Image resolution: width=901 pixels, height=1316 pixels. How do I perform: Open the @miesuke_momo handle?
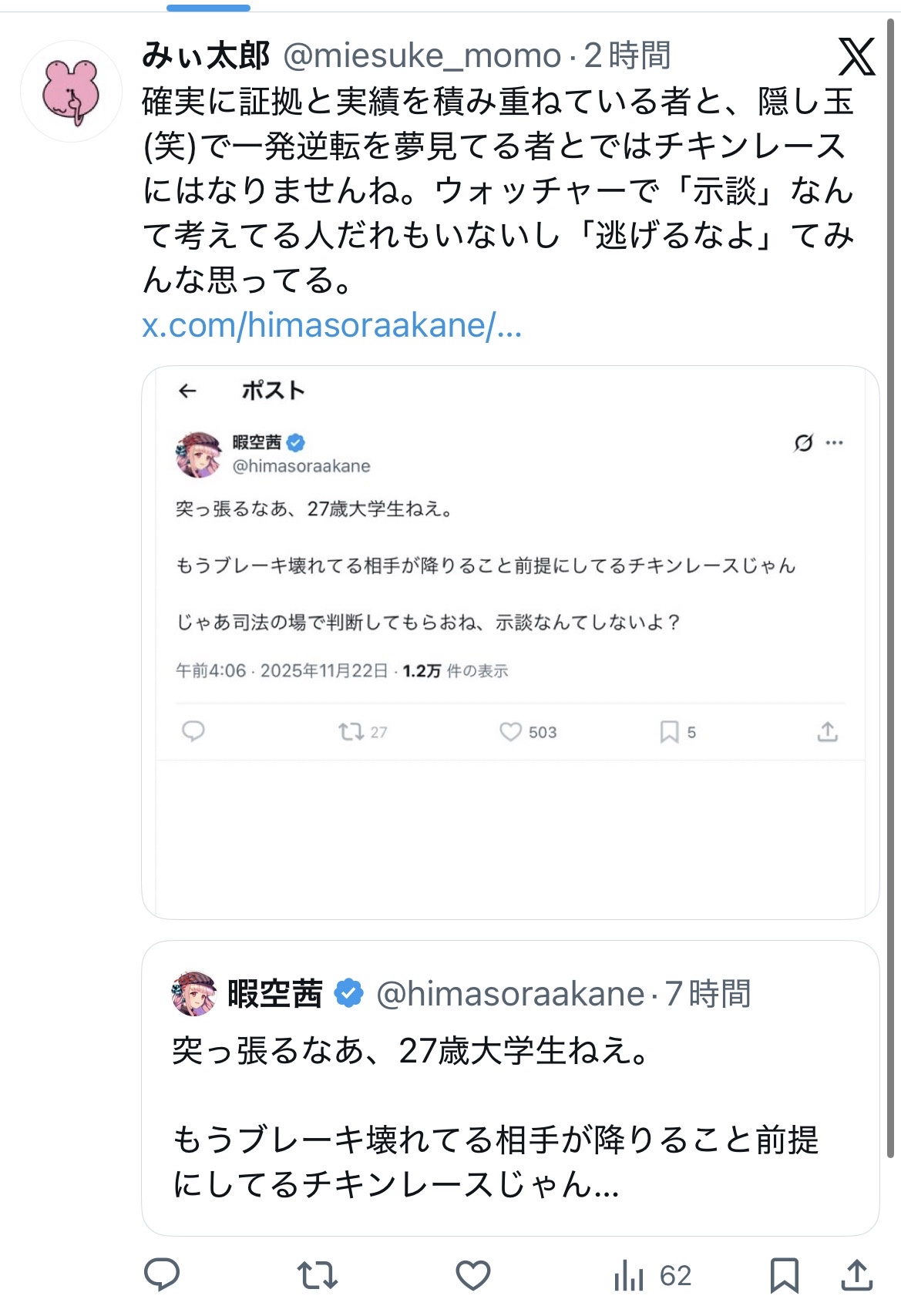(x=422, y=55)
